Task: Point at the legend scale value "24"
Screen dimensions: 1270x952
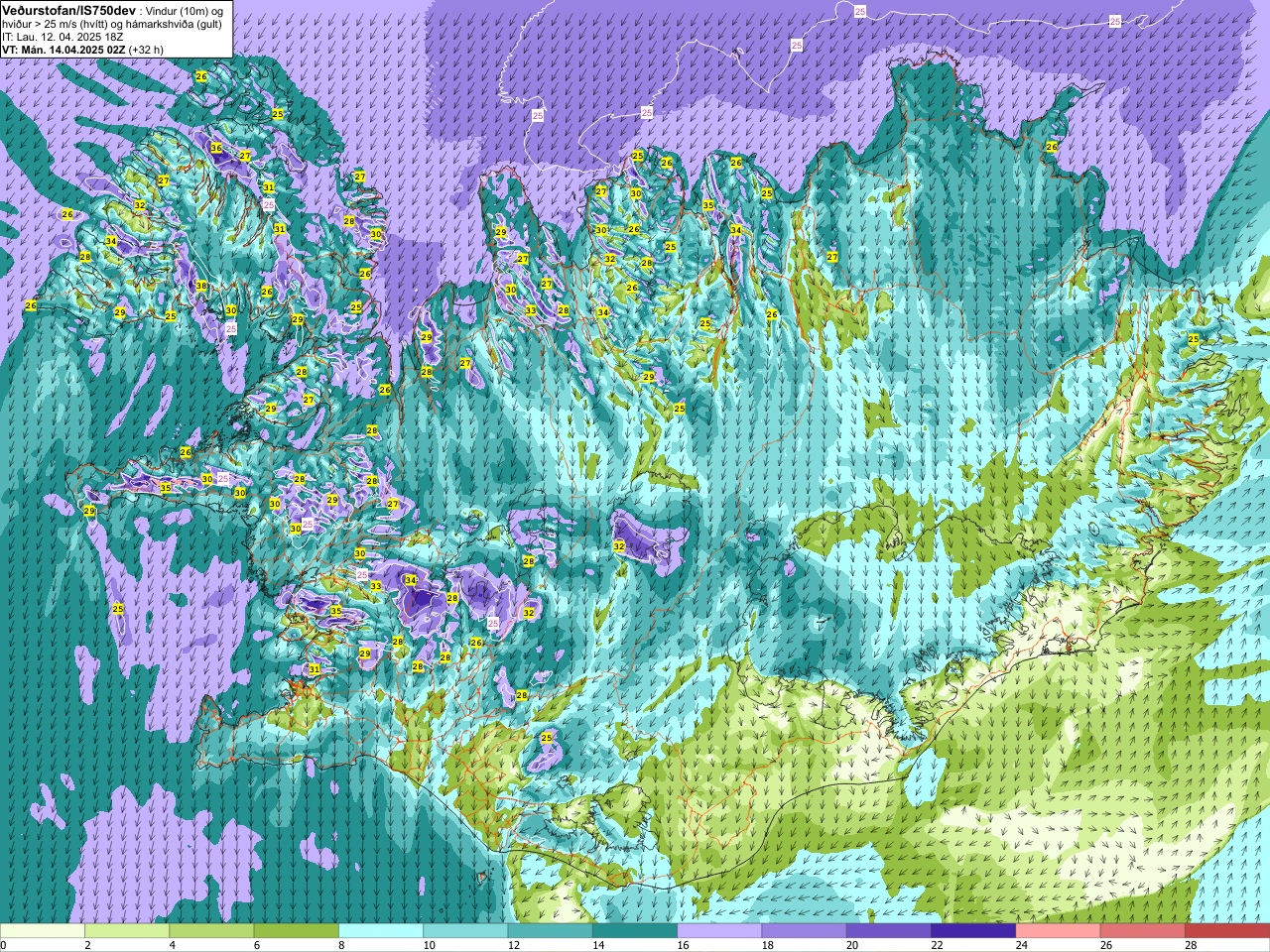Action: click(1021, 945)
